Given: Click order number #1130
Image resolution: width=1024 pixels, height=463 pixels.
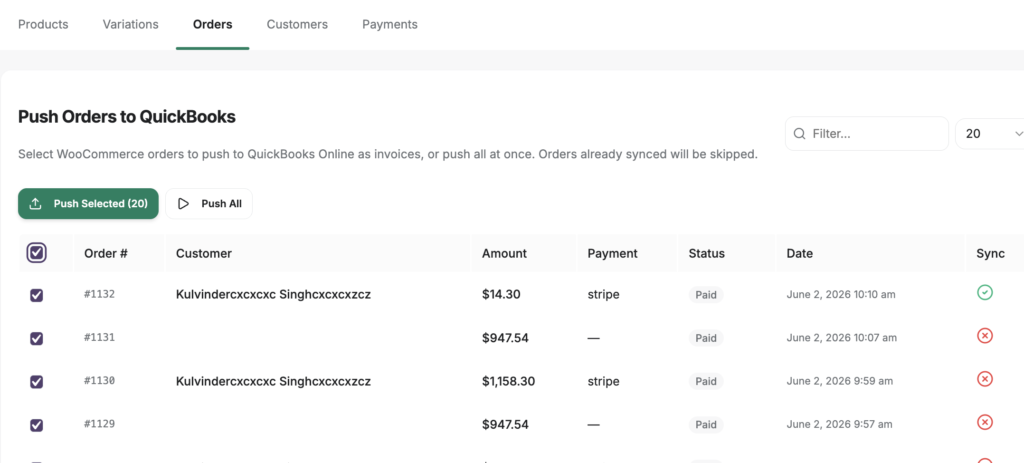Looking at the screenshot, I should (x=99, y=381).
